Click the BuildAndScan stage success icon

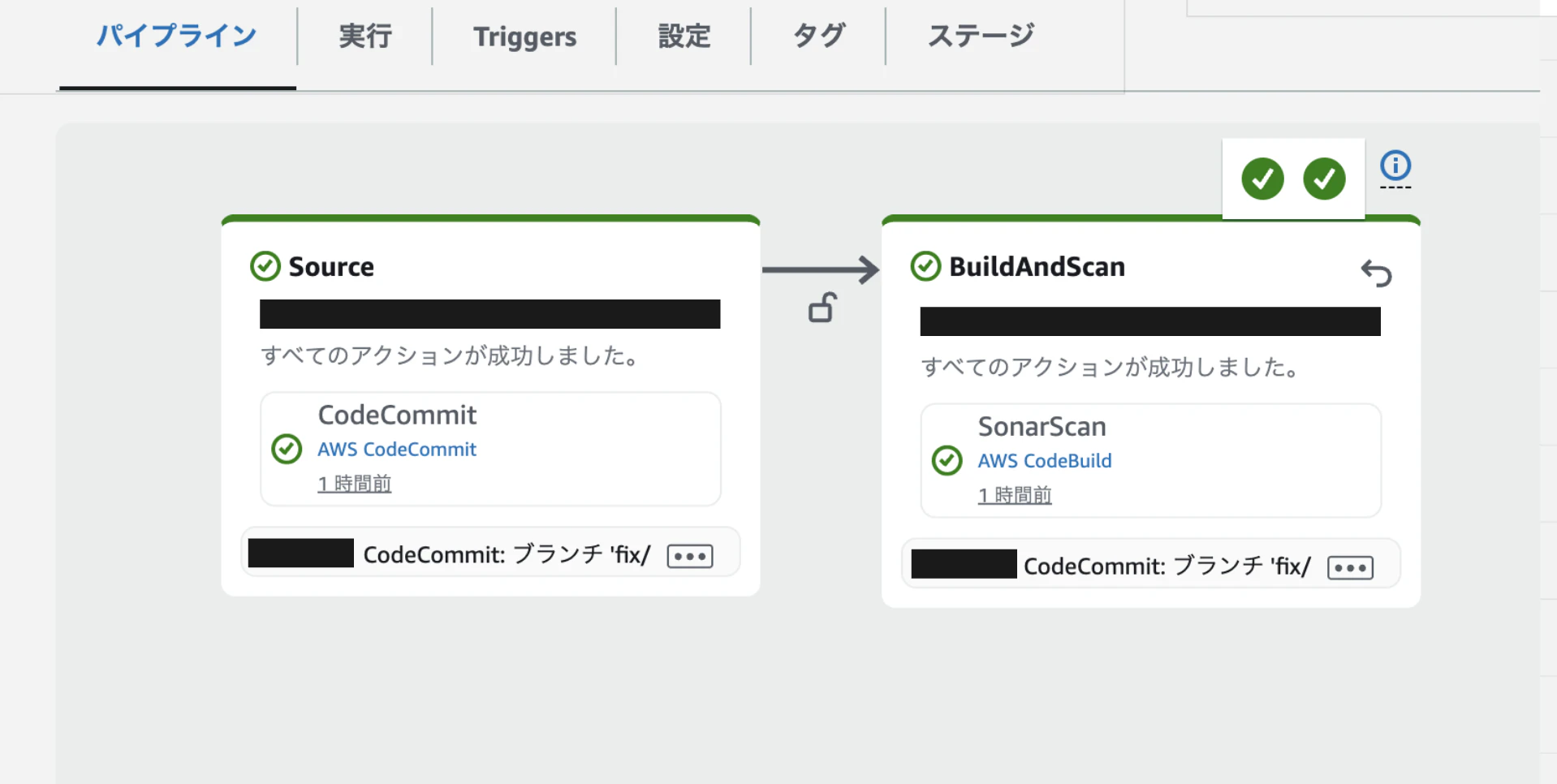point(925,266)
